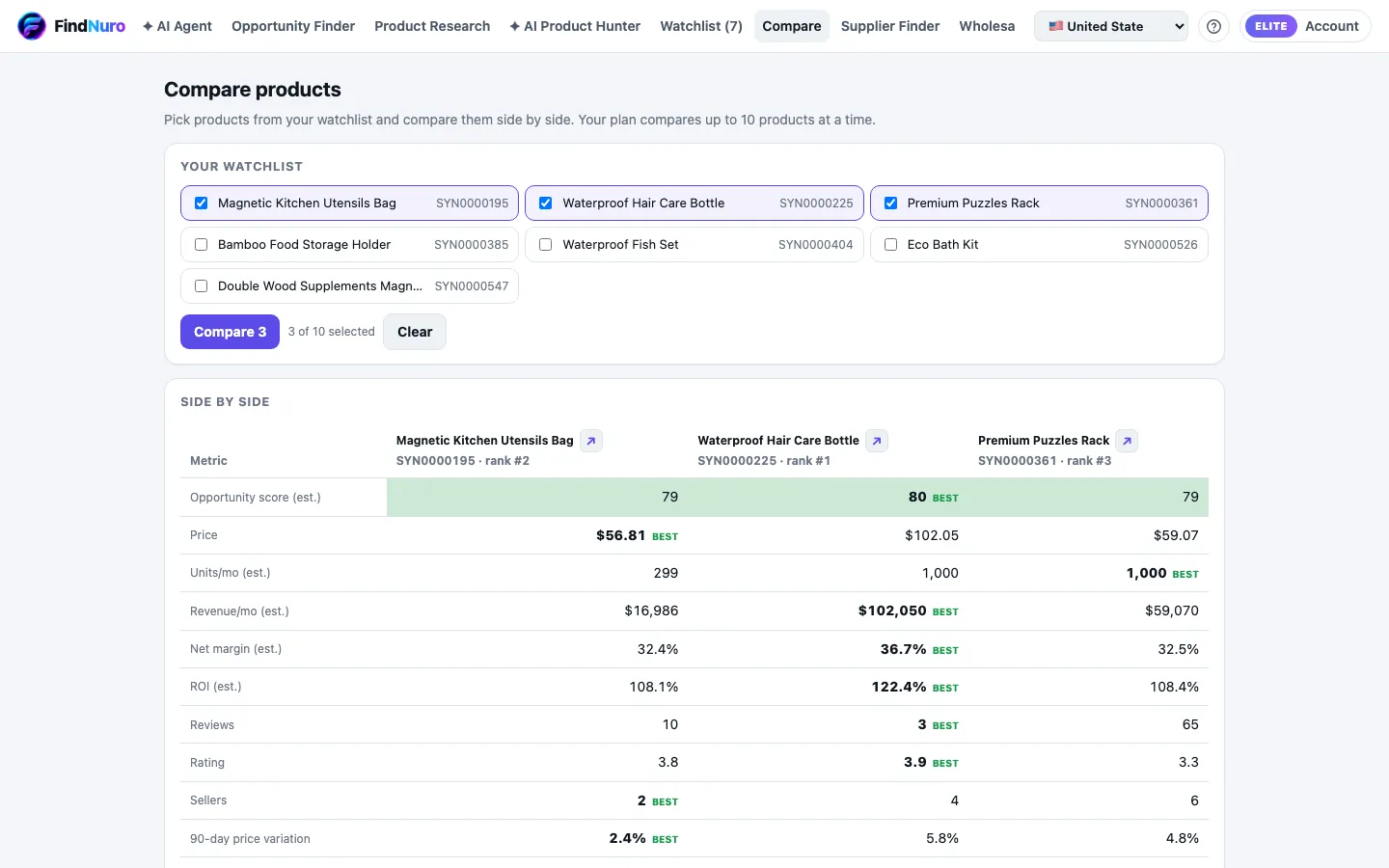Select the Compare tab
The height and width of the screenshot is (868, 1389).
coord(792,26)
